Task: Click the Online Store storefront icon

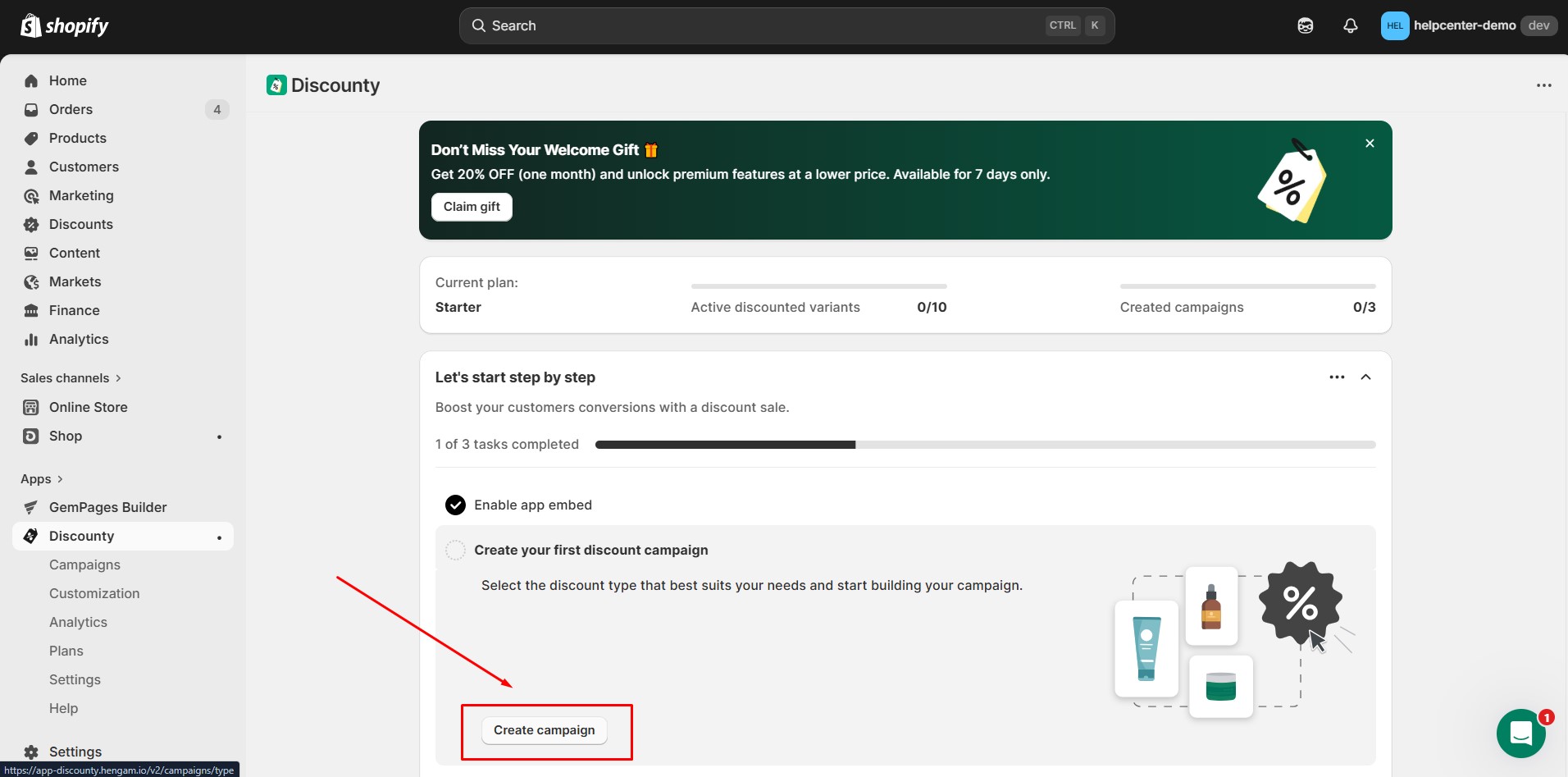Action: (x=31, y=407)
